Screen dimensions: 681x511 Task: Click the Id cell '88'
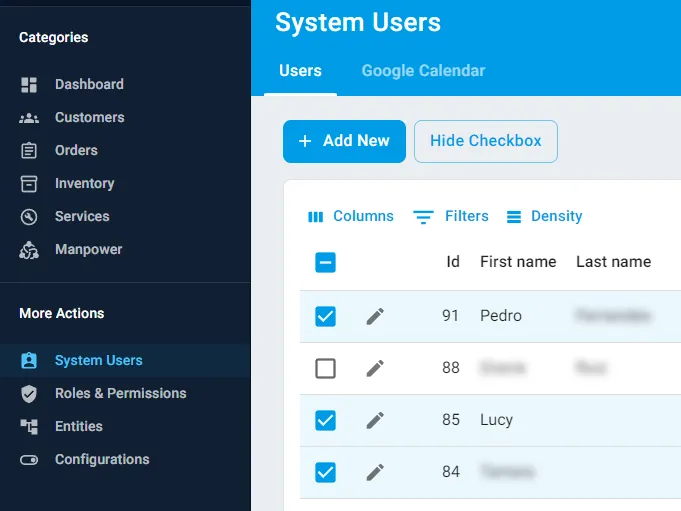point(451,368)
